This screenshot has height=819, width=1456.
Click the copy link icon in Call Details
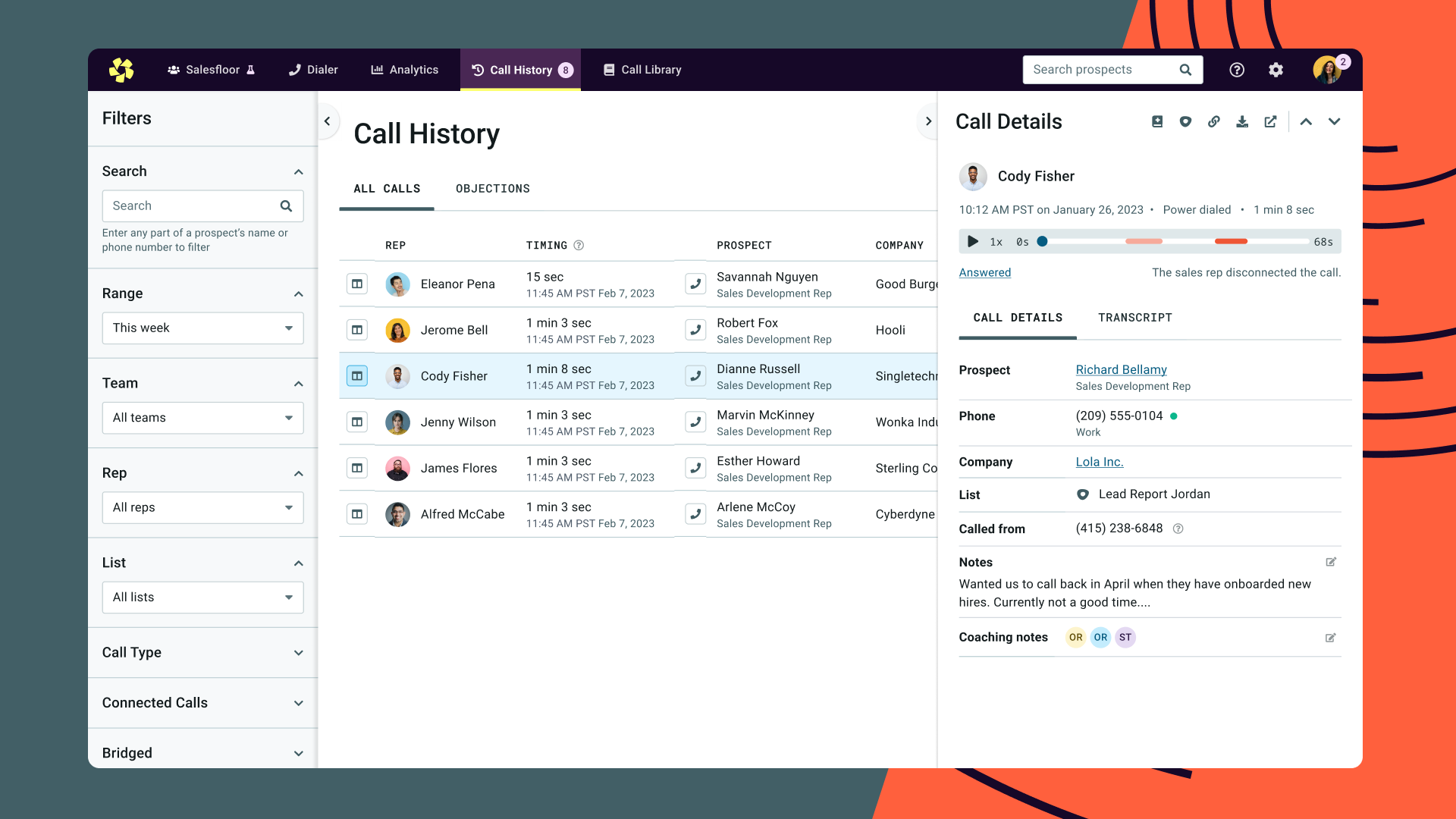pos(1214,121)
